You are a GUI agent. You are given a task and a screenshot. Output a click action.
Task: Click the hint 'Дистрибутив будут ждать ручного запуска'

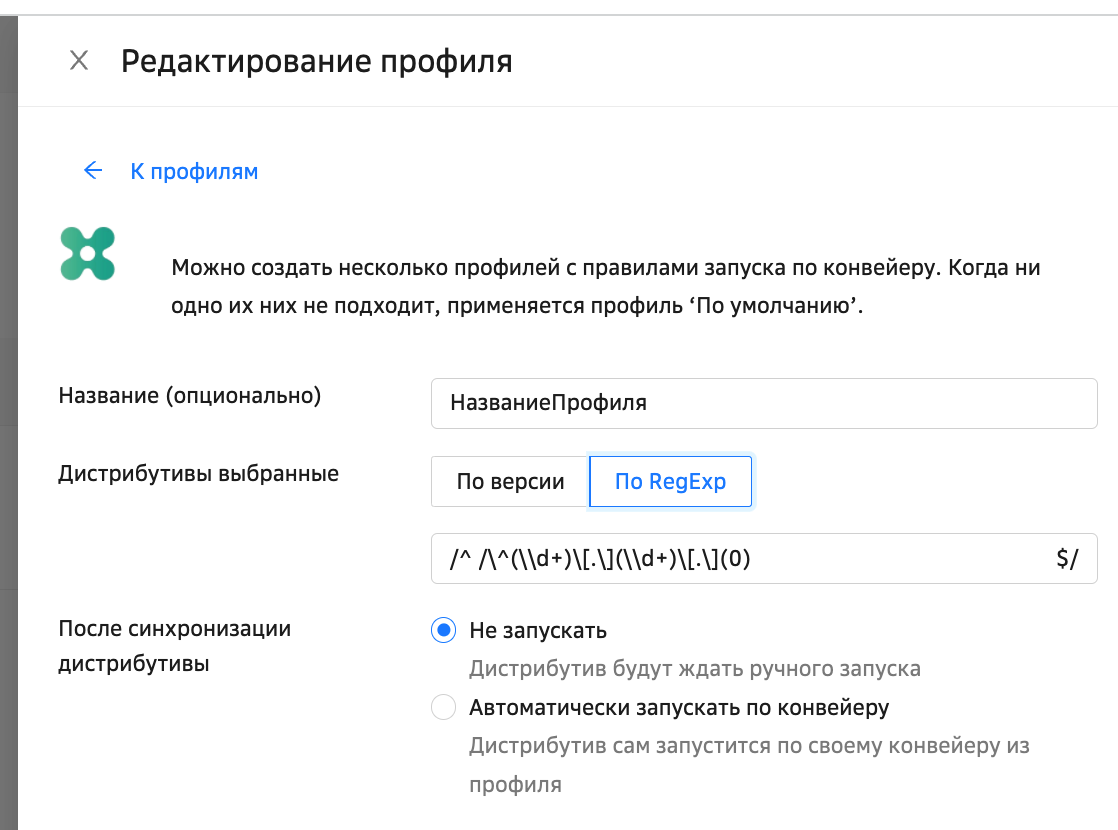coord(694,669)
